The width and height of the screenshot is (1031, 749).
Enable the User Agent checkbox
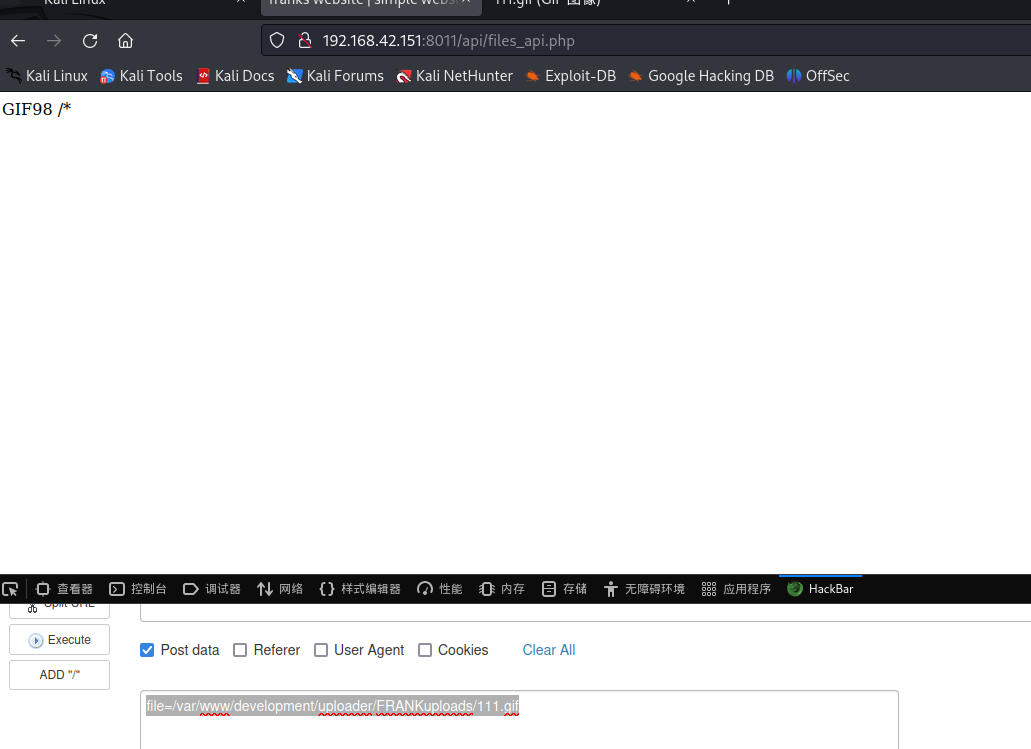pos(321,650)
